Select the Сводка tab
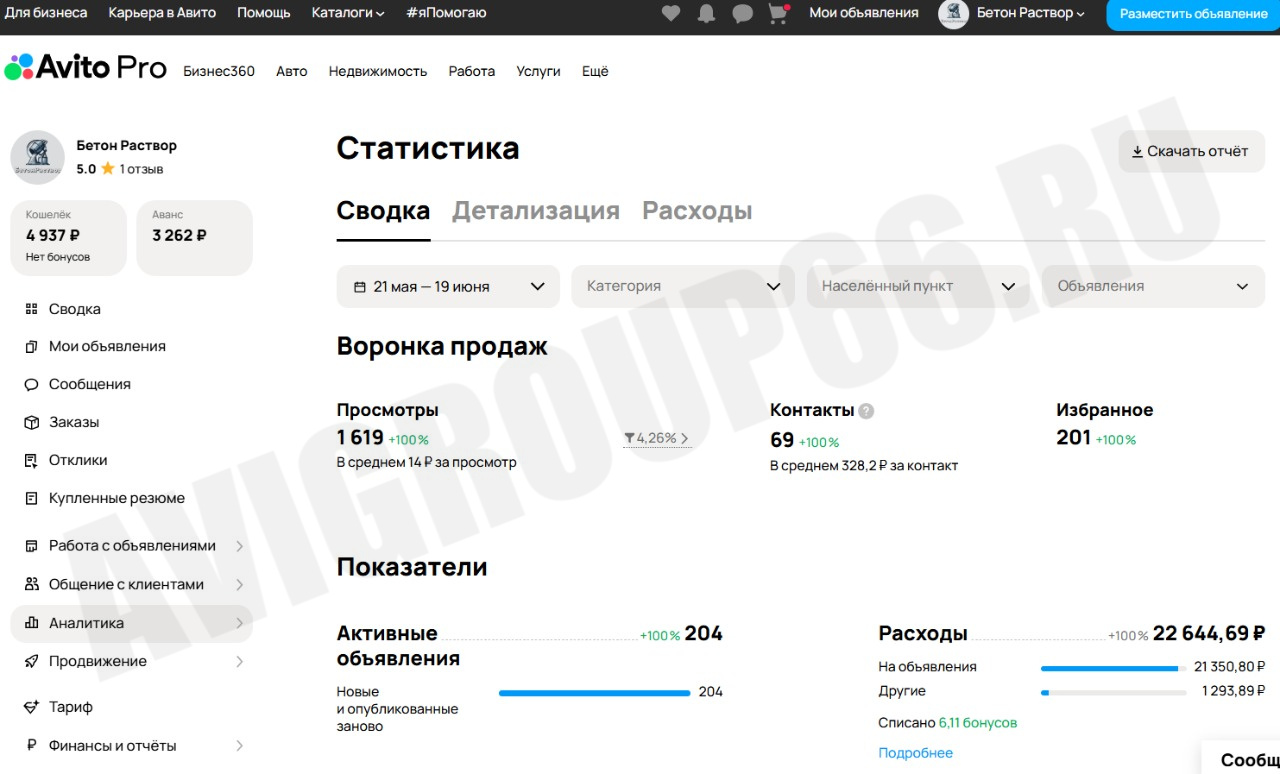 383,211
